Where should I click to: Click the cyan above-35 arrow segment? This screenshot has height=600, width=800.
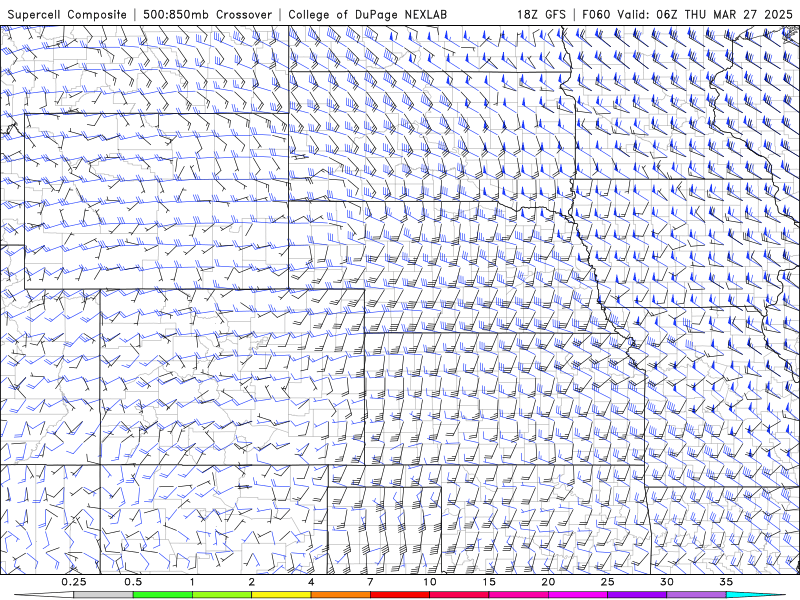tap(755, 595)
